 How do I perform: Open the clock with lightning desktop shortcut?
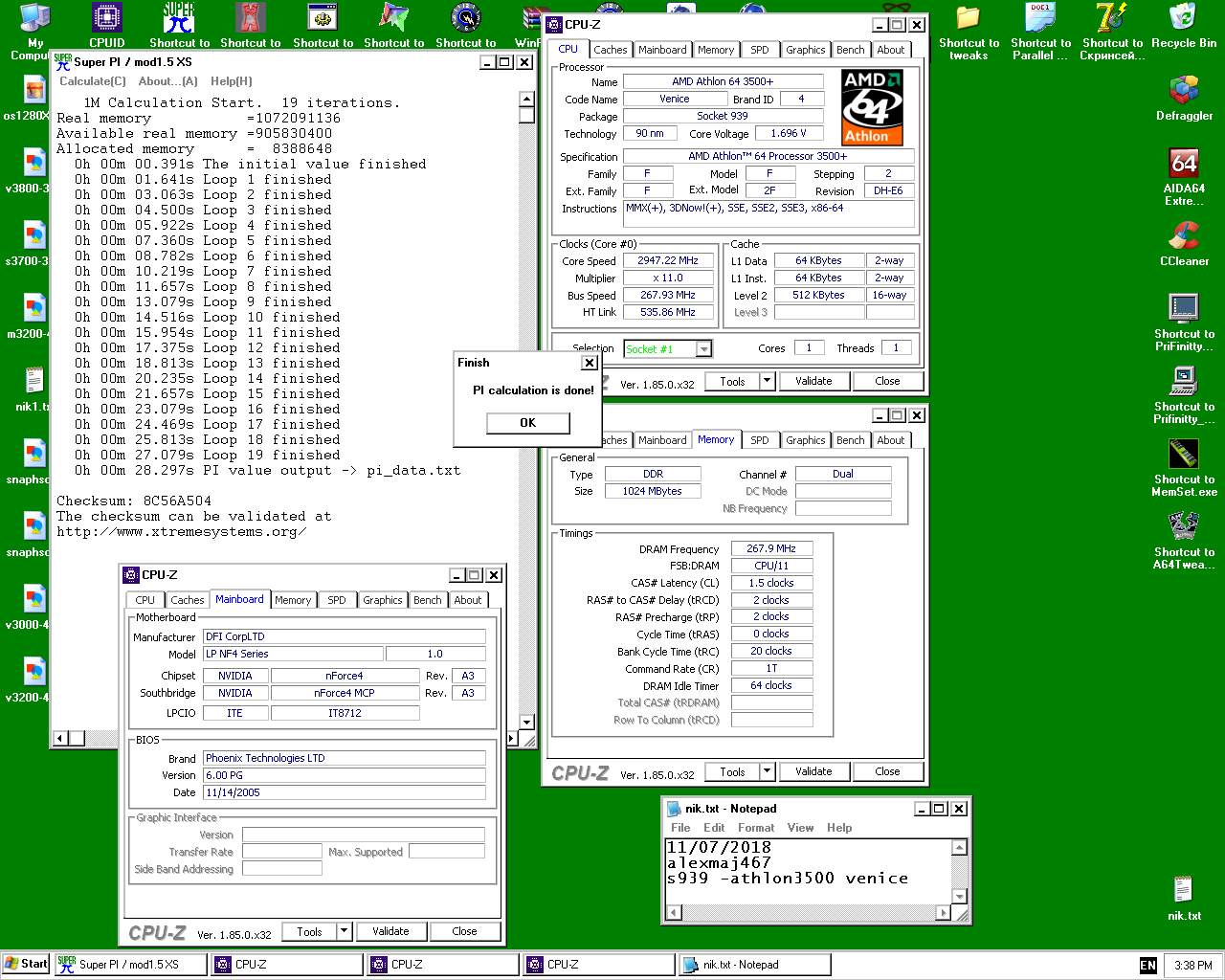465,18
